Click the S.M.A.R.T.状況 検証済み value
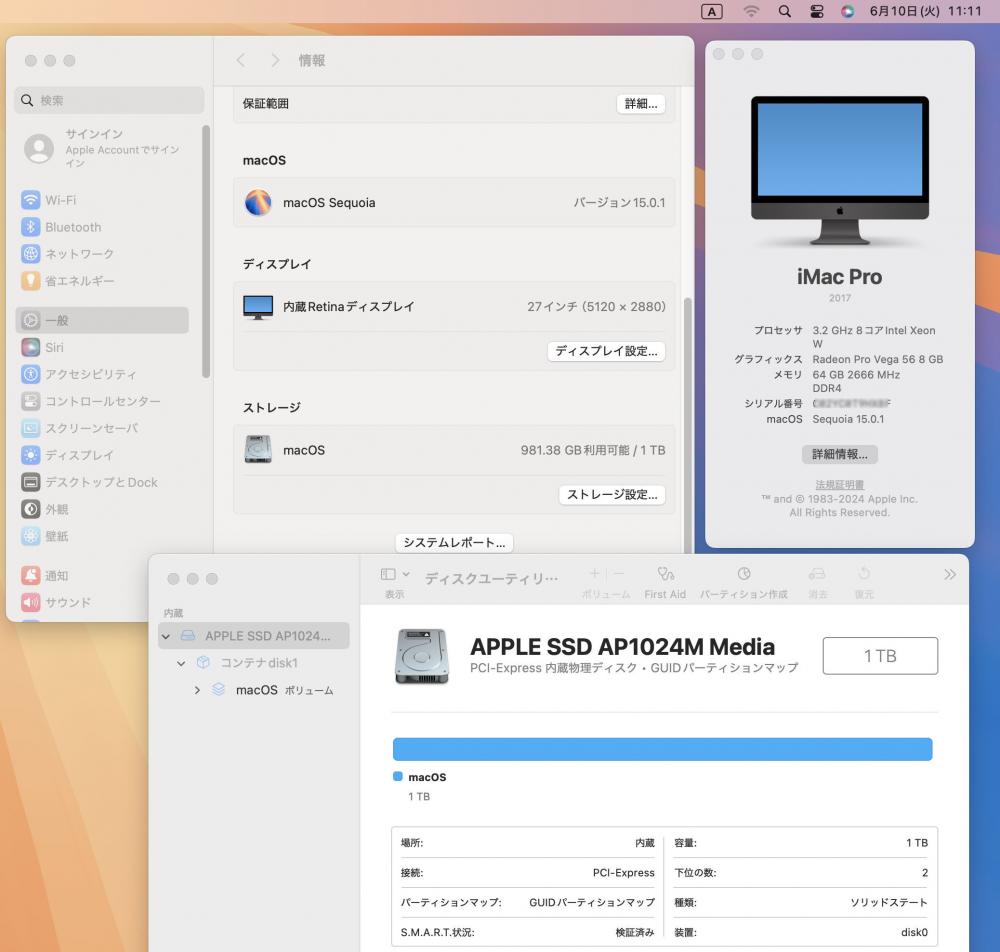The height and width of the screenshot is (952, 1000). coord(635,932)
